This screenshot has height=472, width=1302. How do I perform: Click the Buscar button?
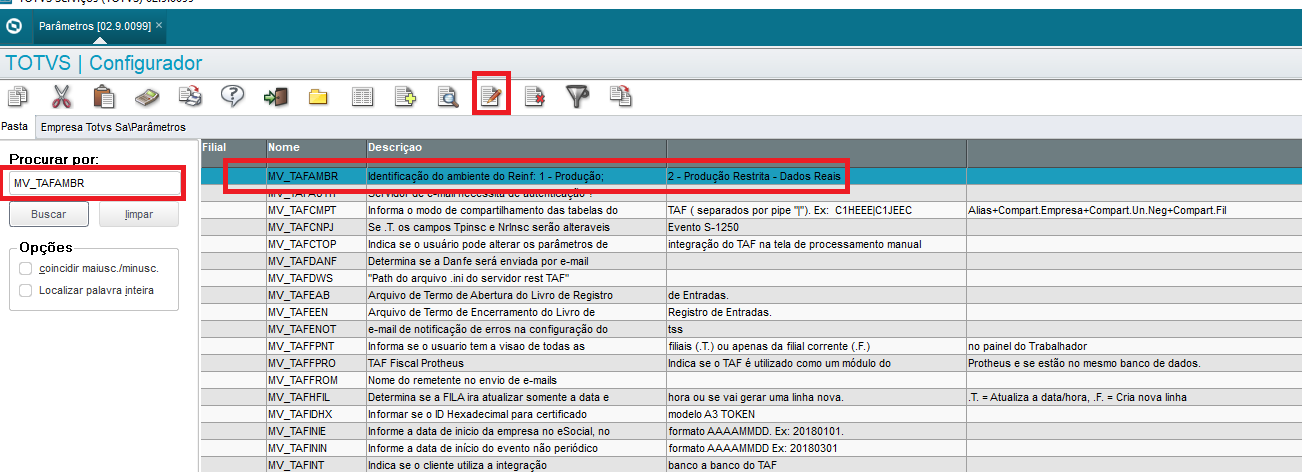tap(49, 214)
